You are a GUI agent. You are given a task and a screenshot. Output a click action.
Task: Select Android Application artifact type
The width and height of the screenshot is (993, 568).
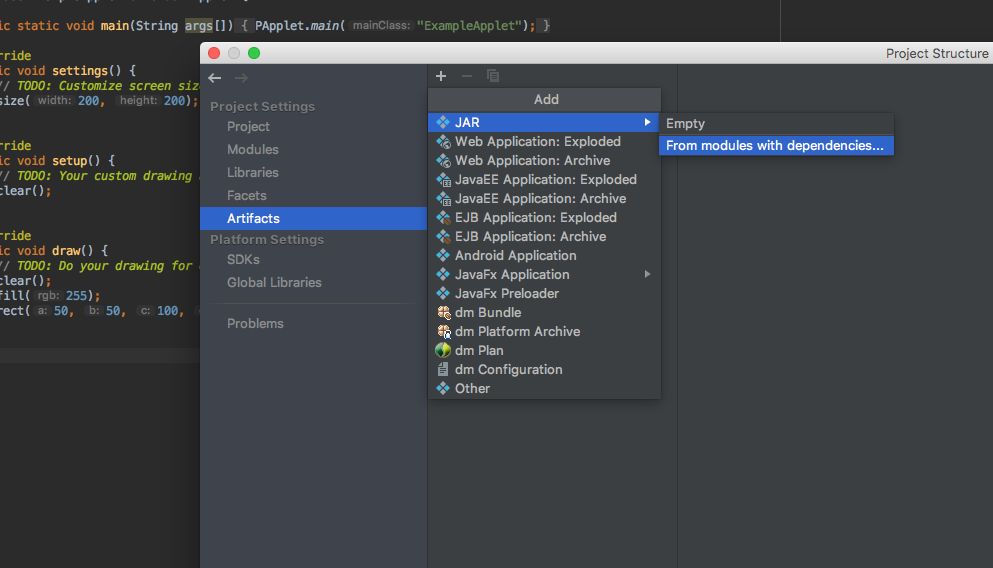click(515, 256)
